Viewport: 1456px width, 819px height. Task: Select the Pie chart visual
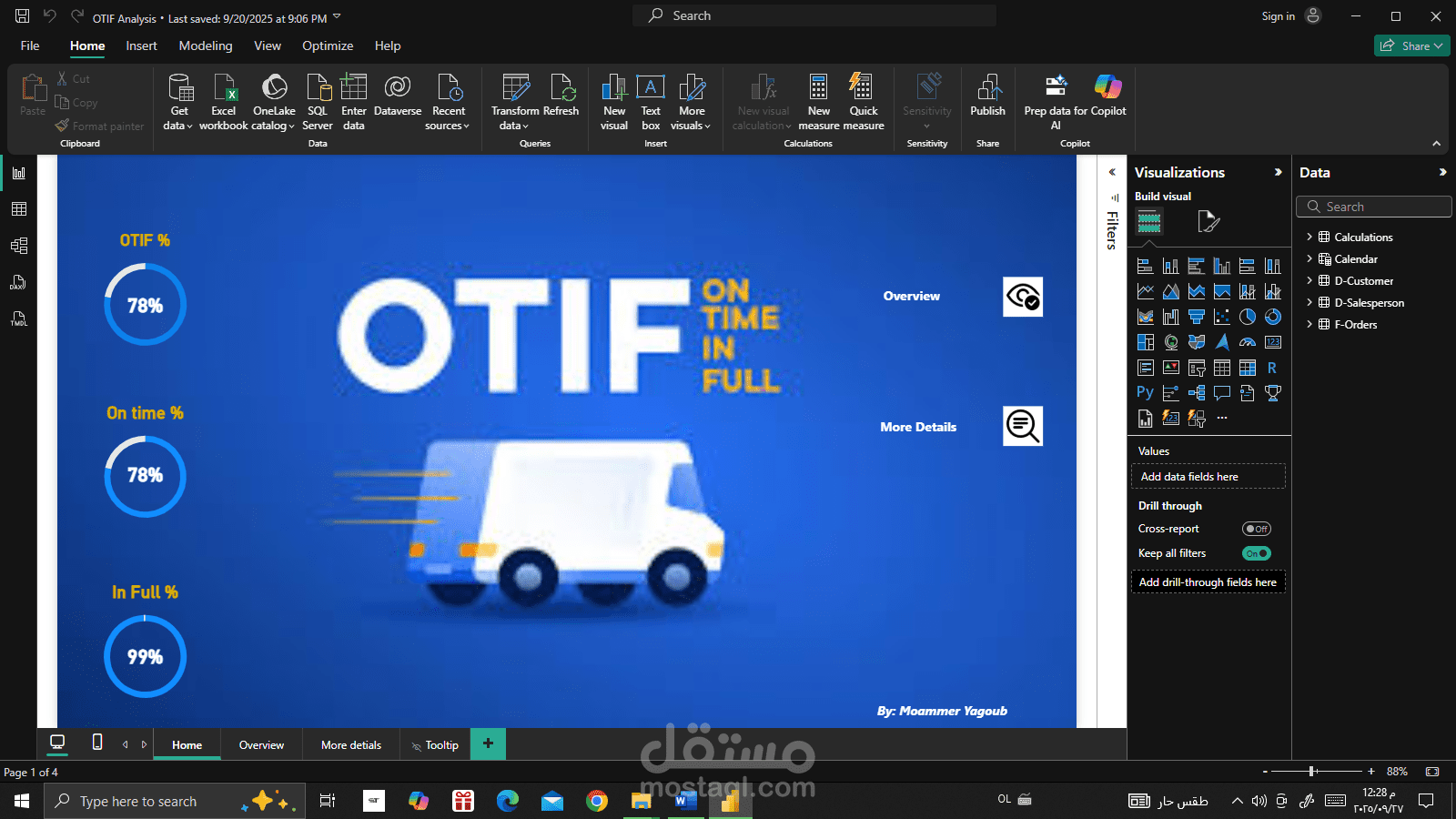click(x=1248, y=317)
